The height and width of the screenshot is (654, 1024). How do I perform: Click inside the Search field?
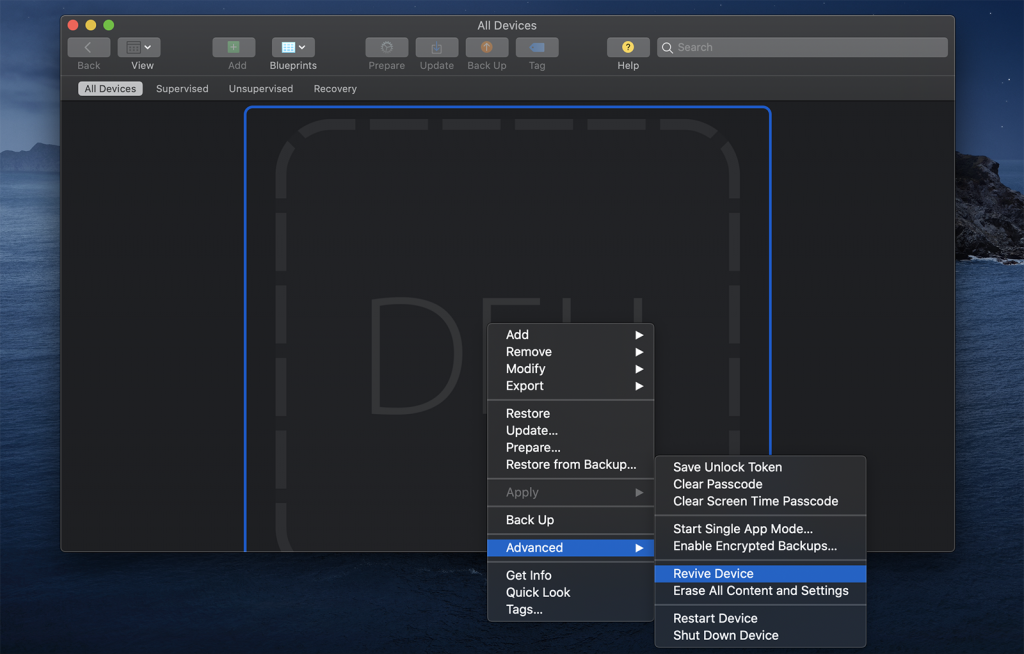pyautogui.click(x=800, y=47)
